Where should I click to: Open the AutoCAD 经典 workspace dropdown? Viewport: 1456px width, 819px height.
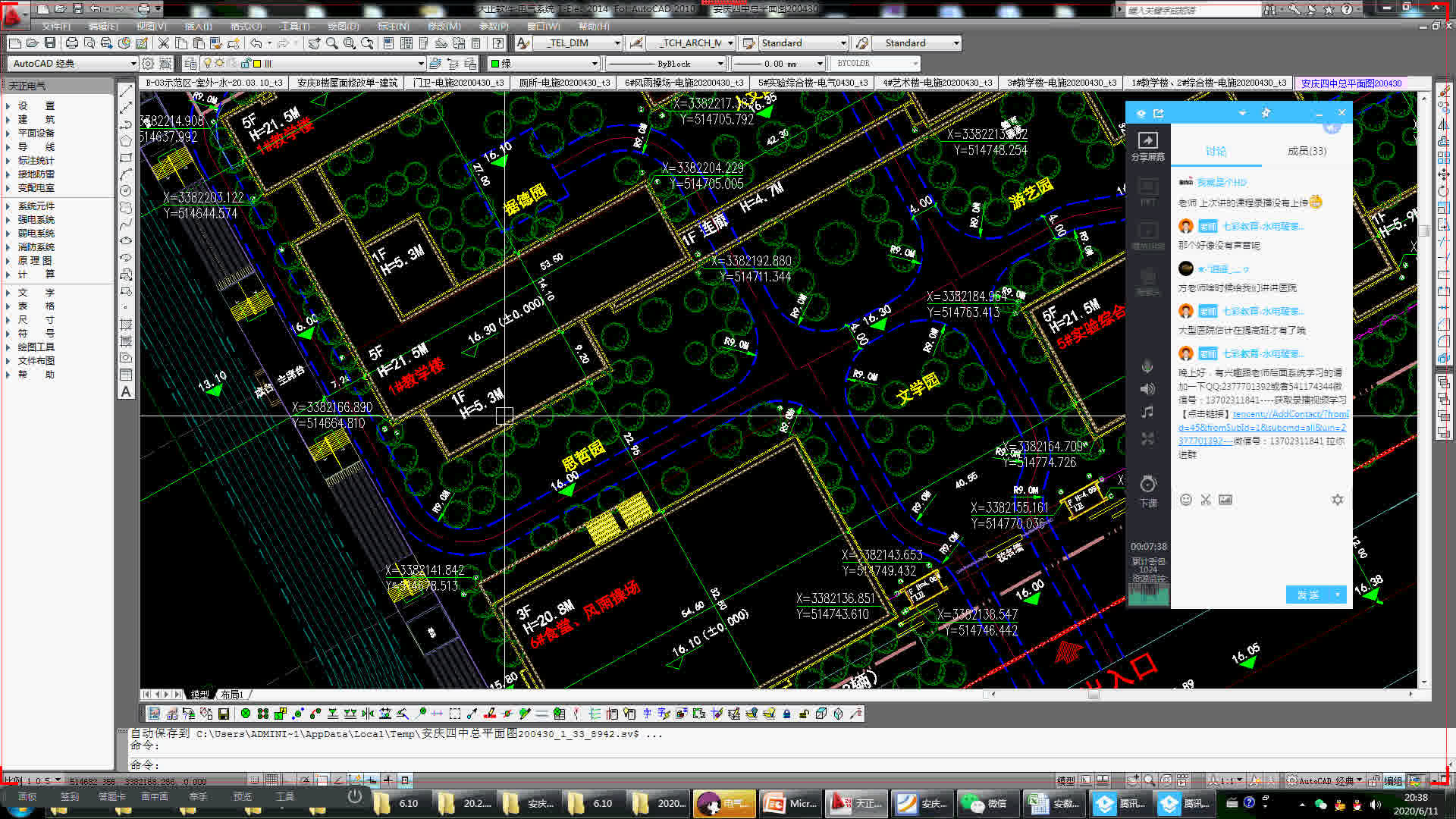coord(73,64)
